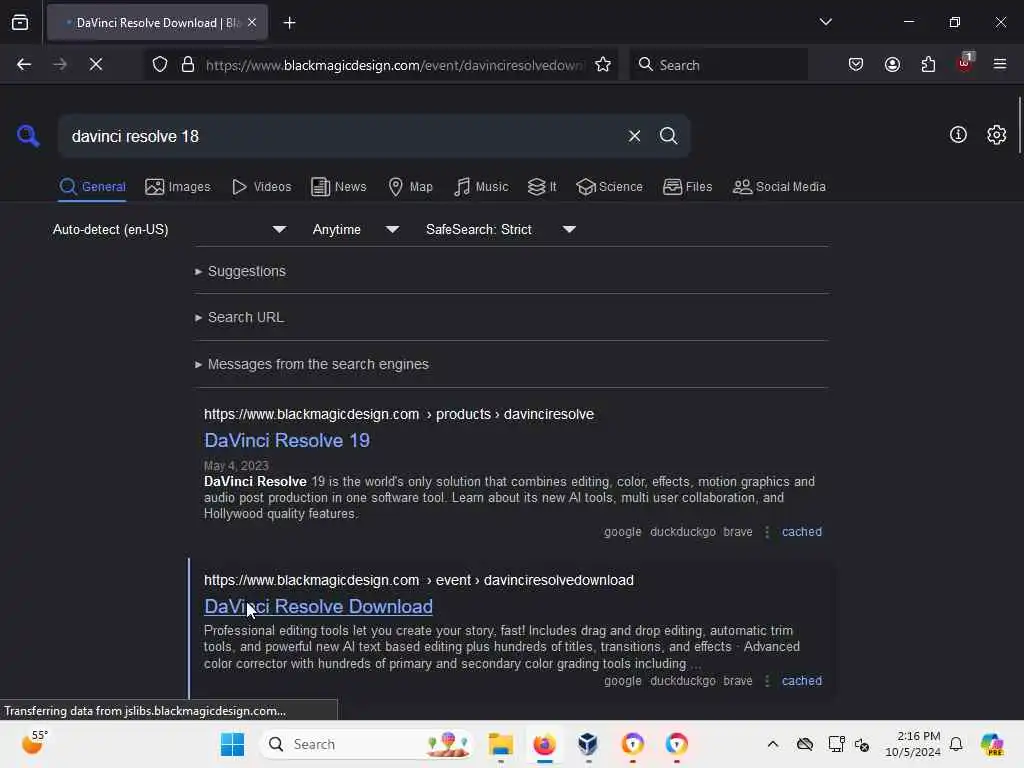The height and width of the screenshot is (768, 1024).
Task: Open the Firefox View icon
Action: click(20, 23)
